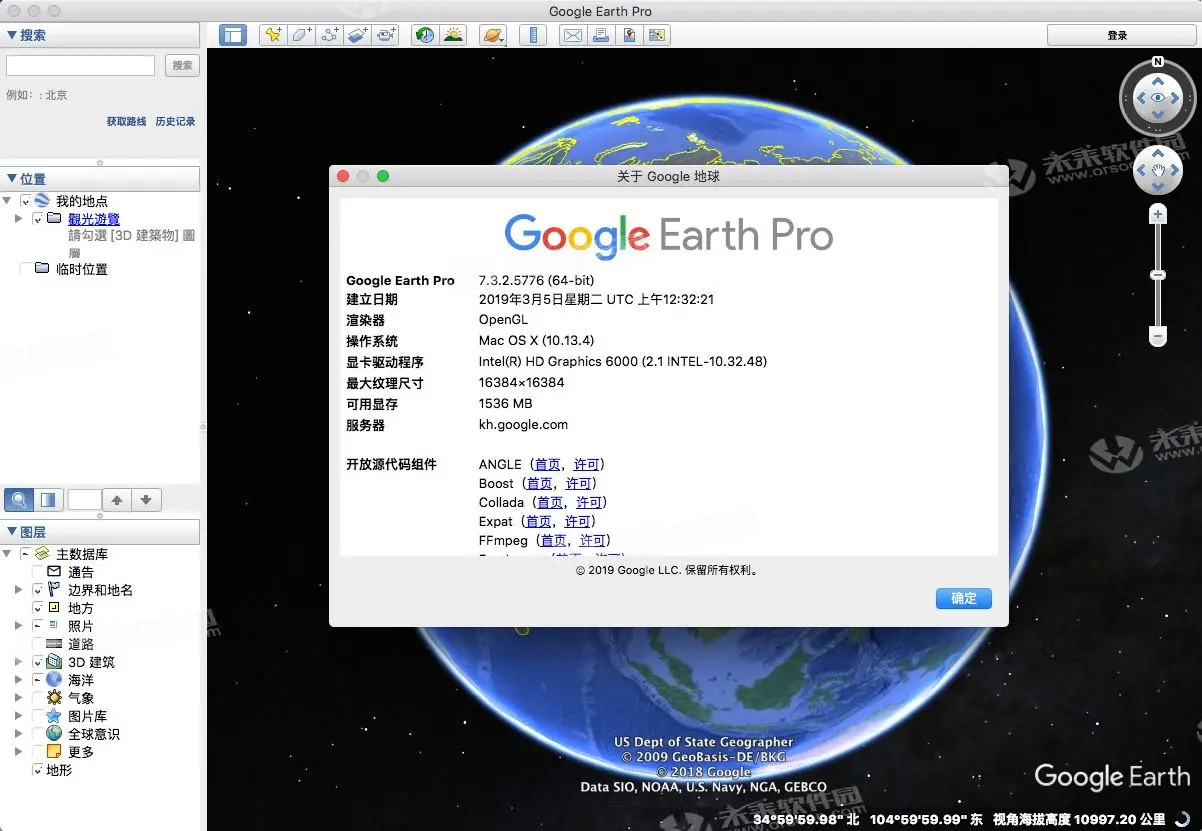Click the move down arrow button
Viewport: 1202px width, 831px height.
point(146,499)
